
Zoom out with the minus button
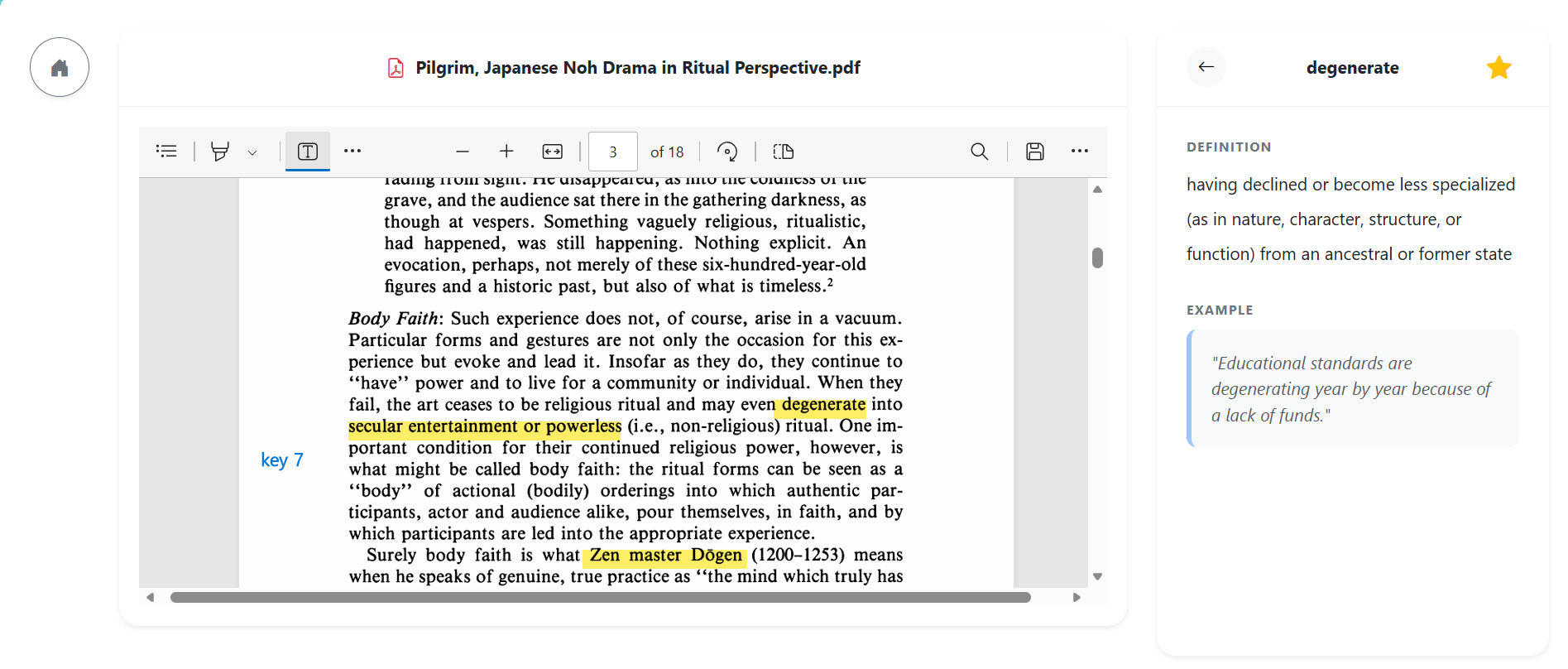point(463,152)
